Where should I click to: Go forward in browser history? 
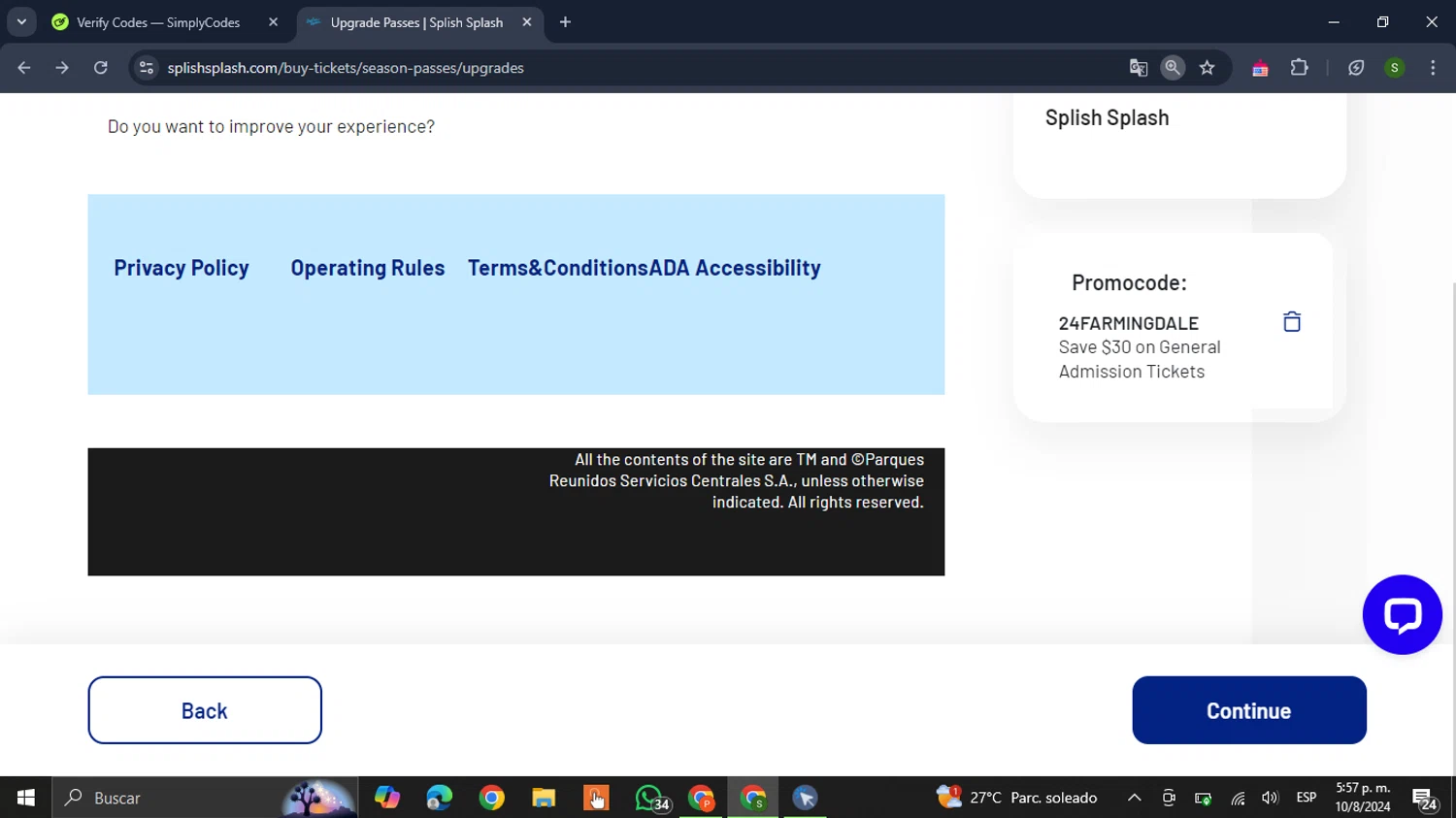(x=62, y=68)
